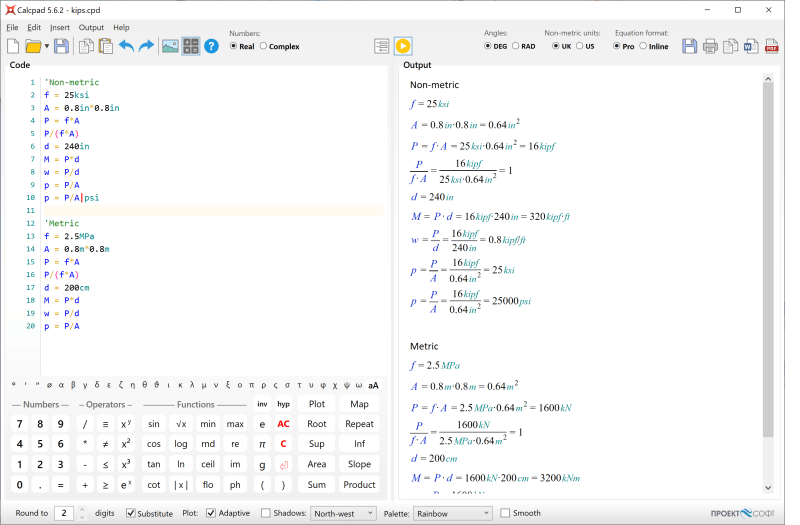Click the Sum function button

pos(317,485)
